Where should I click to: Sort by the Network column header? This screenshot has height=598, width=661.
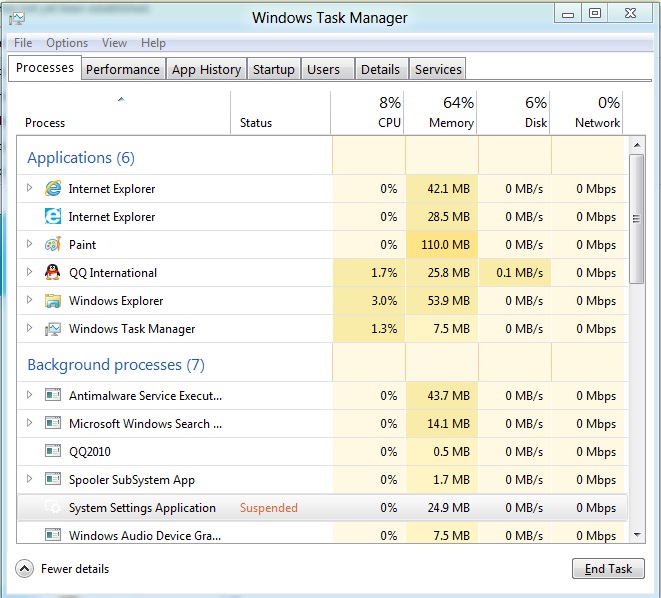pyautogui.click(x=586, y=113)
